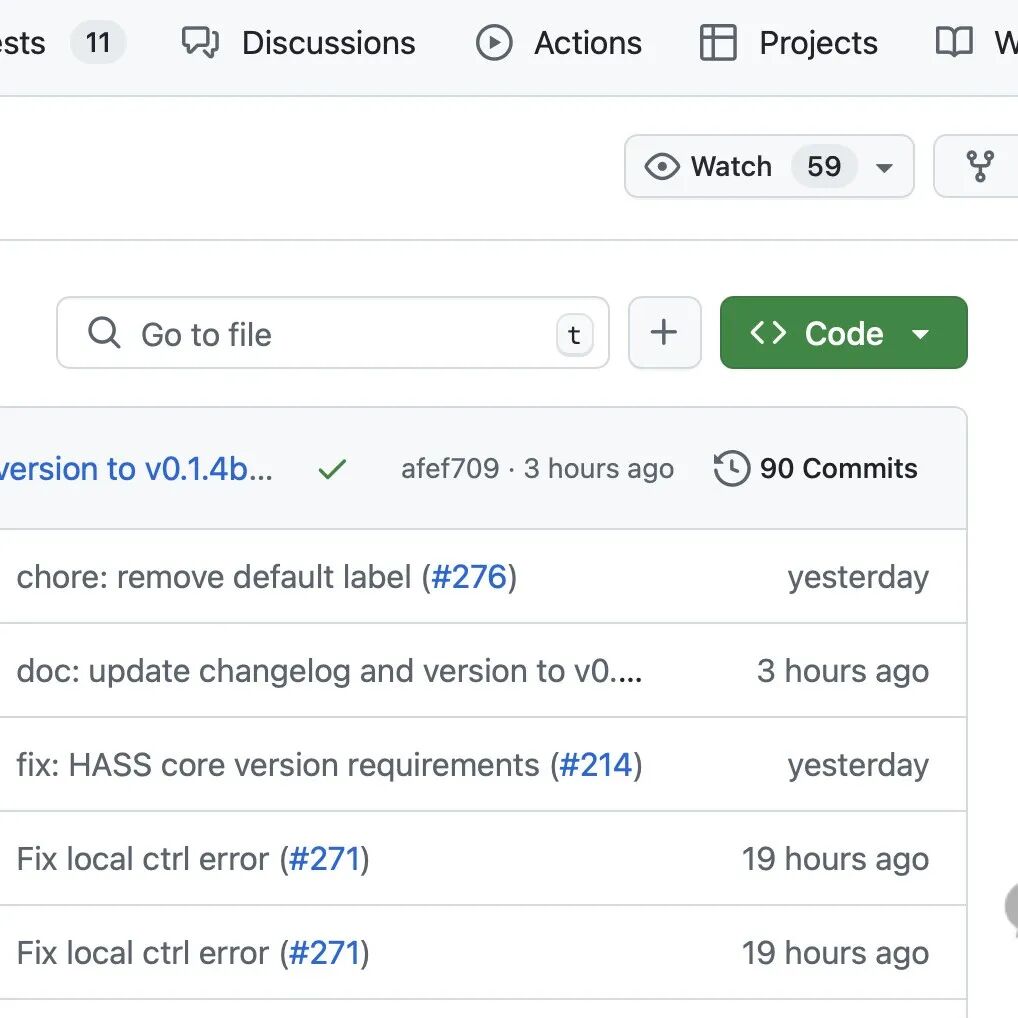Image resolution: width=1018 pixels, height=1018 pixels.
Task: Click the eye icon on Watch
Action: 661,166
